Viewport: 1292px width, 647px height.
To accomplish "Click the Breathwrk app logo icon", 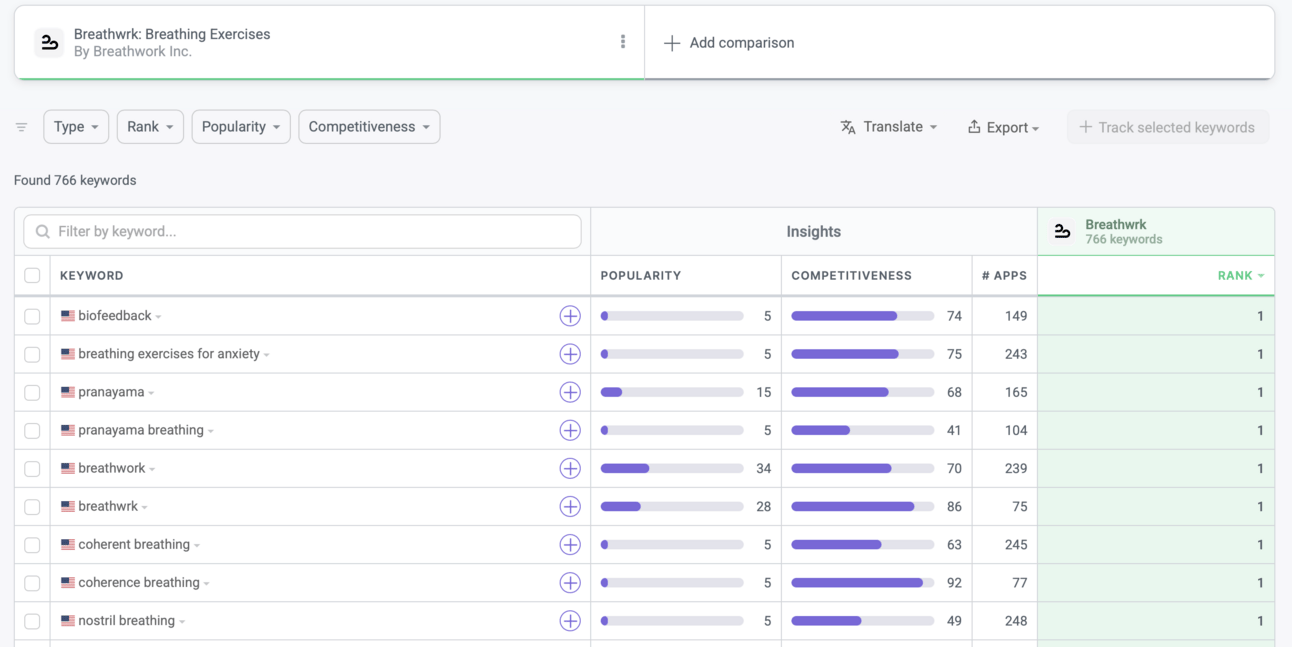I will tap(49, 43).
